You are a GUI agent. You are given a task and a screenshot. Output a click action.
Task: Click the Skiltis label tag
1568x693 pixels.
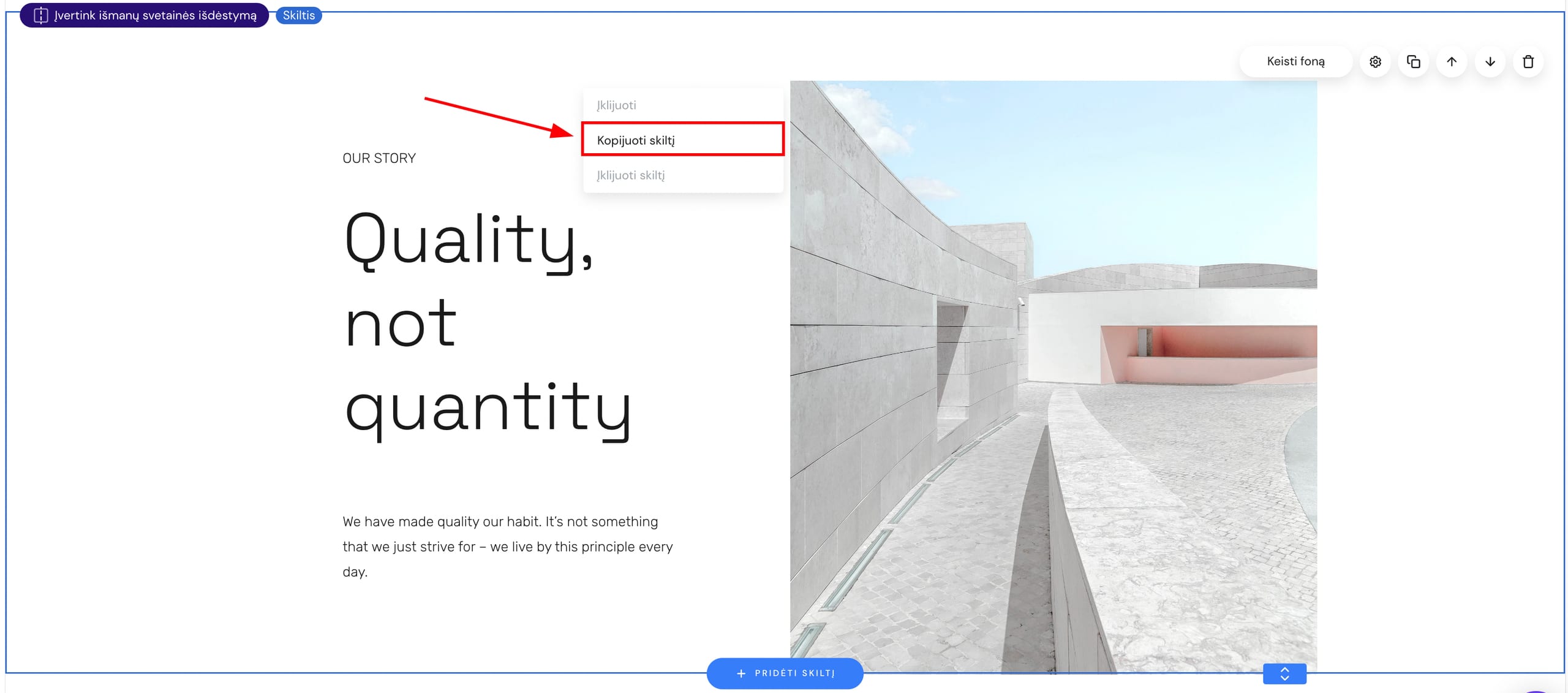pos(298,15)
